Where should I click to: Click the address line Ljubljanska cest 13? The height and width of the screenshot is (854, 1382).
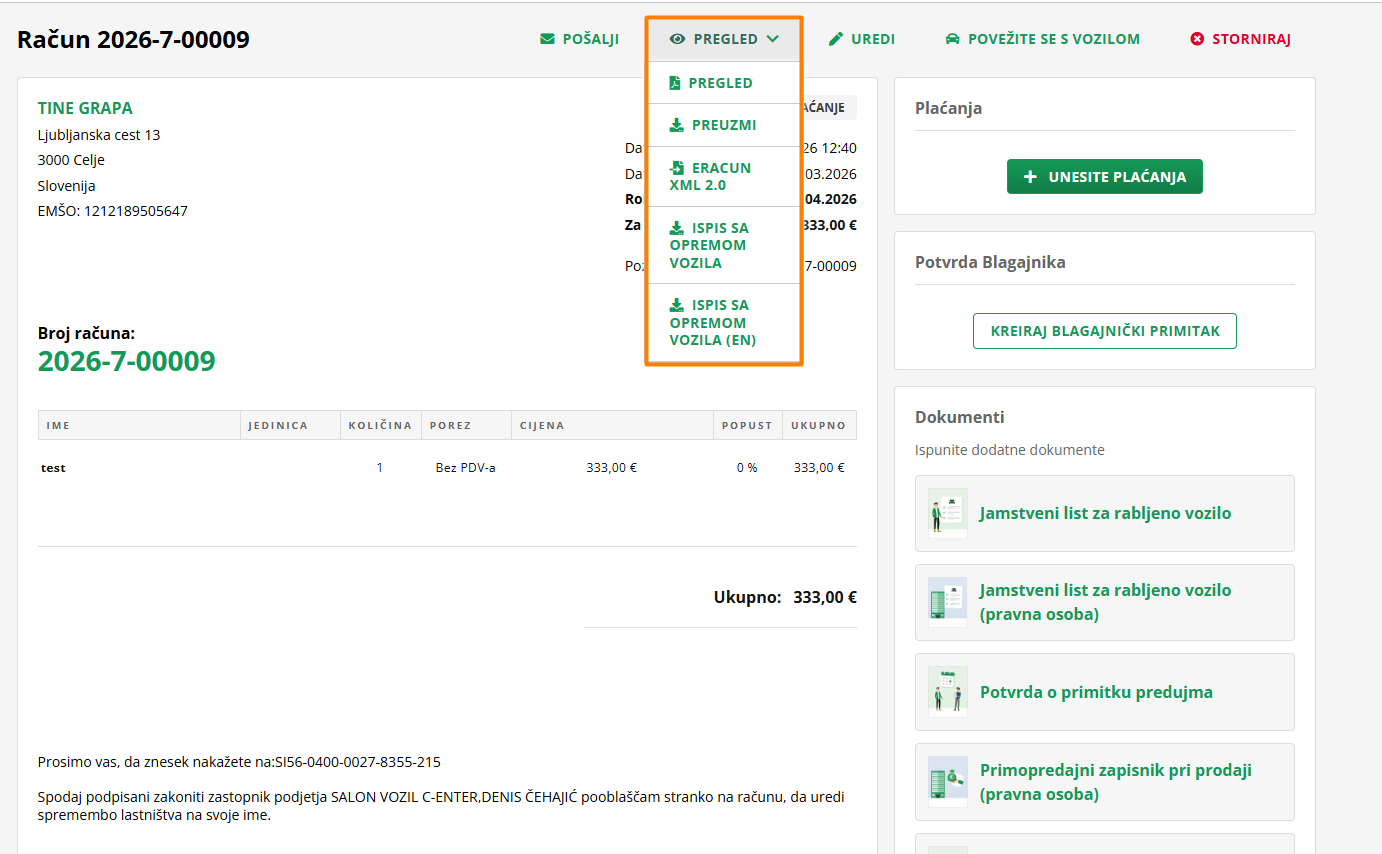[x=99, y=135]
